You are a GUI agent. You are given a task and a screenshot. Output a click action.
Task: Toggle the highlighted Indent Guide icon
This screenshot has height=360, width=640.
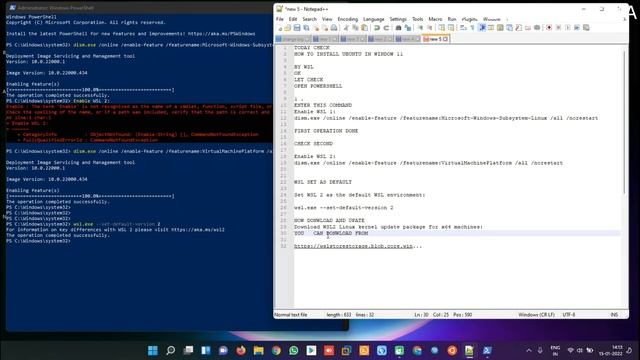click(482, 28)
